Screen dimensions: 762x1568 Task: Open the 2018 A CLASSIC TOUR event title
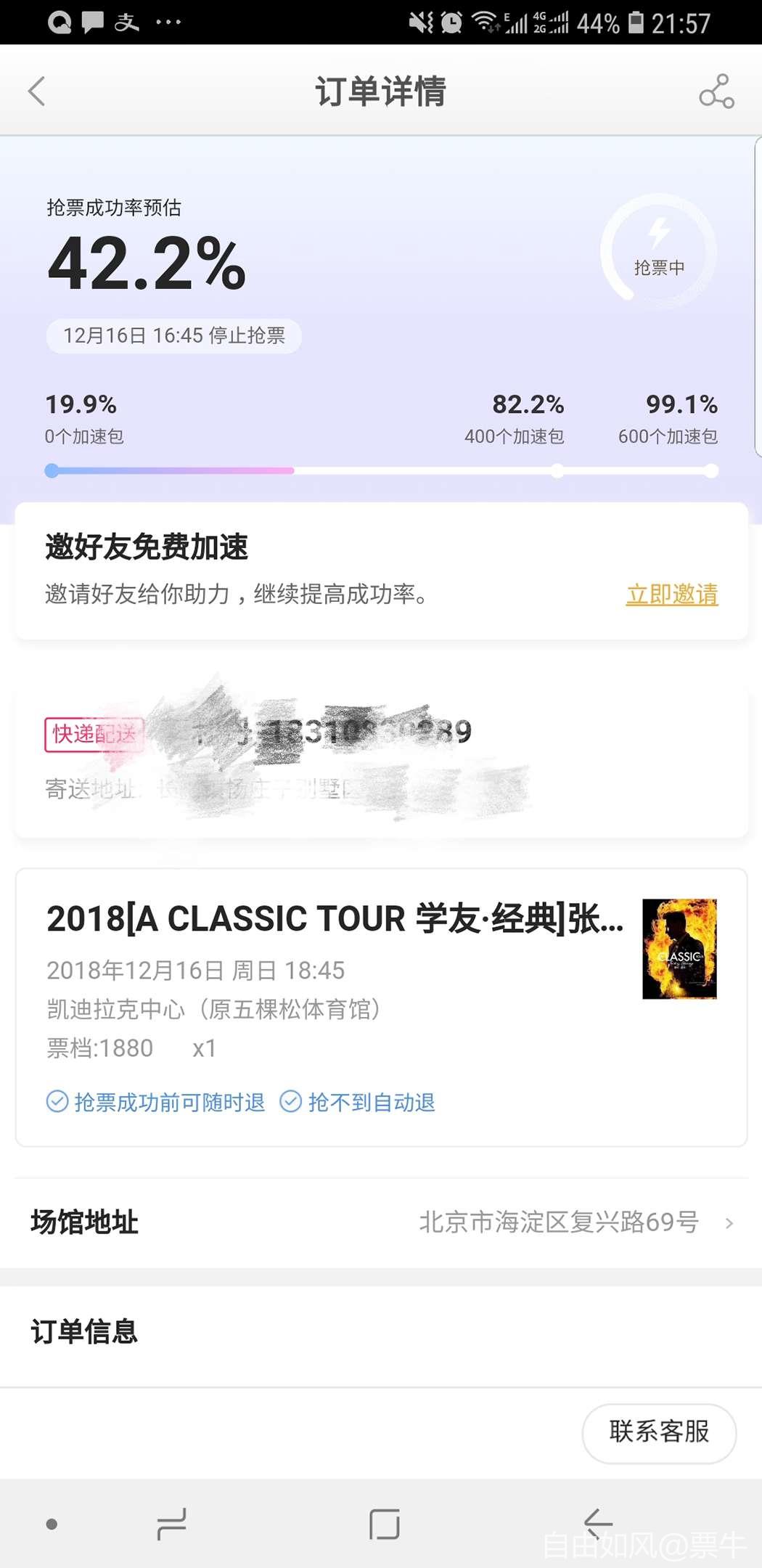pos(335,919)
